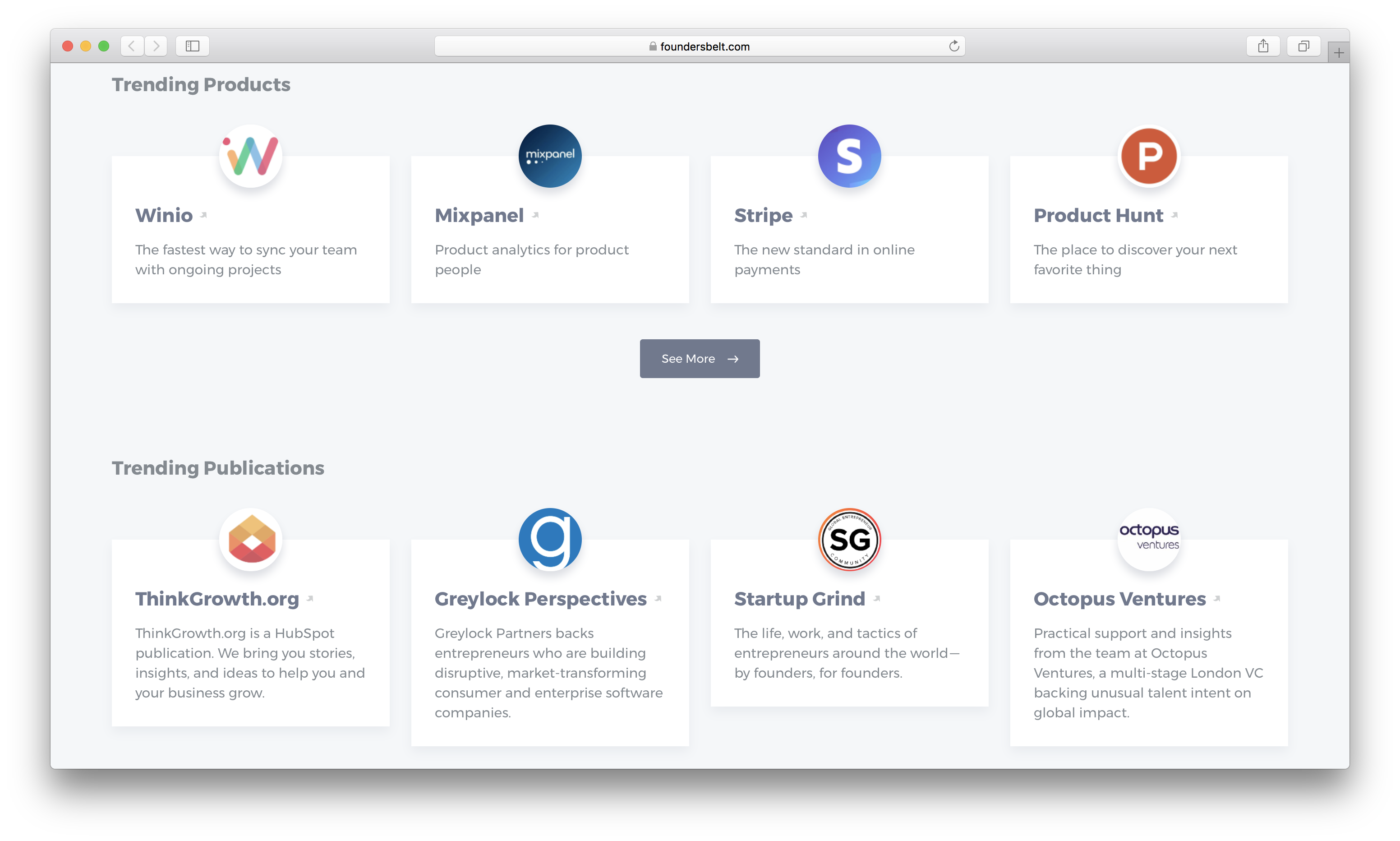This screenshot has height=841, width=1400.
Task: Open the Greylock Perspectives title link
Action: coord(540,598)
